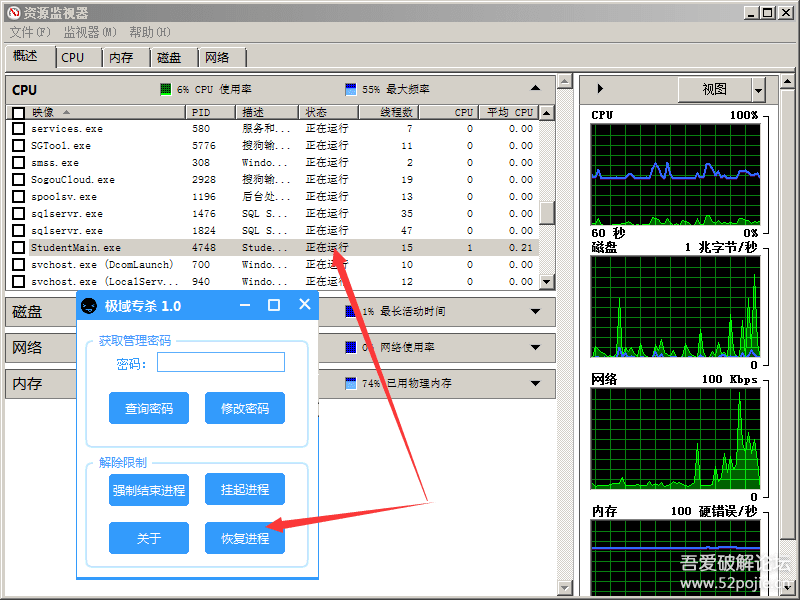Click the memory usage indicator icon

pyautogui.click(x=350, y=383)
